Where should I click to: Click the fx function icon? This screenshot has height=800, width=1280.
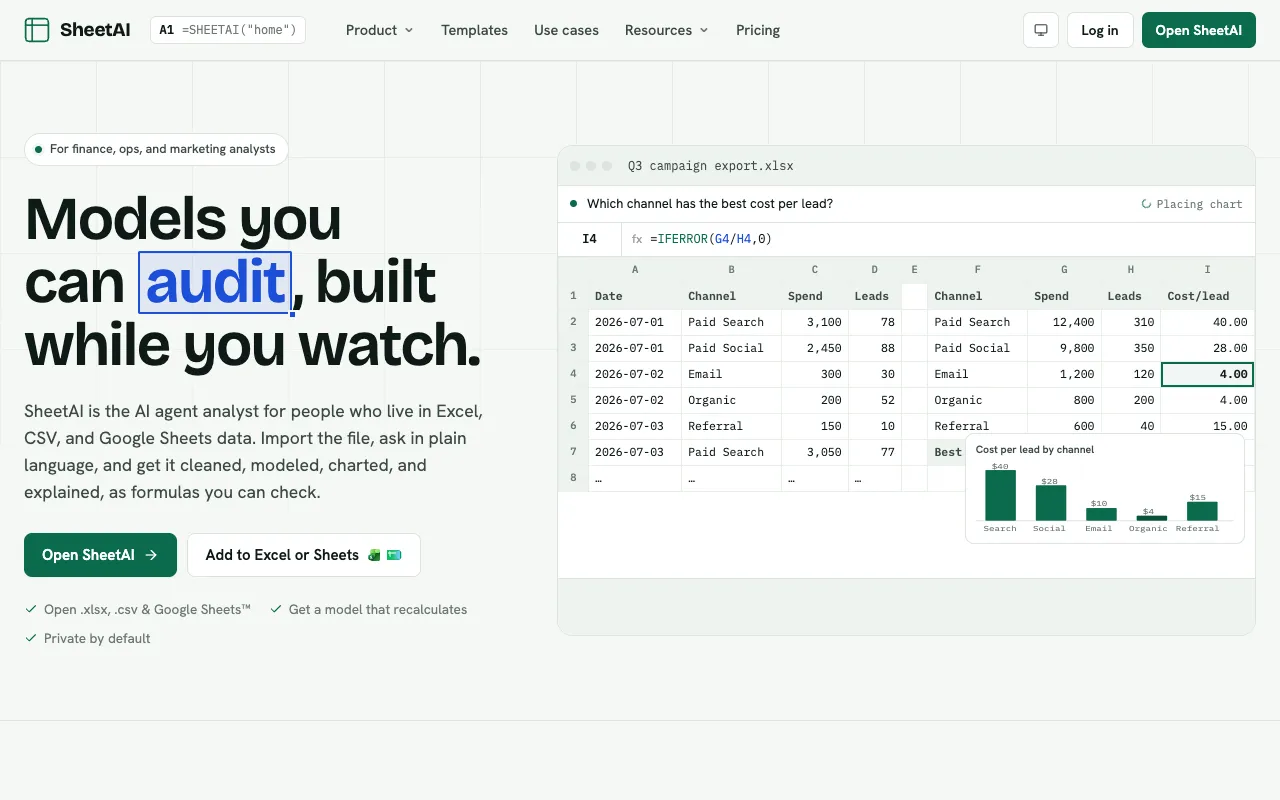pos(637,239)
